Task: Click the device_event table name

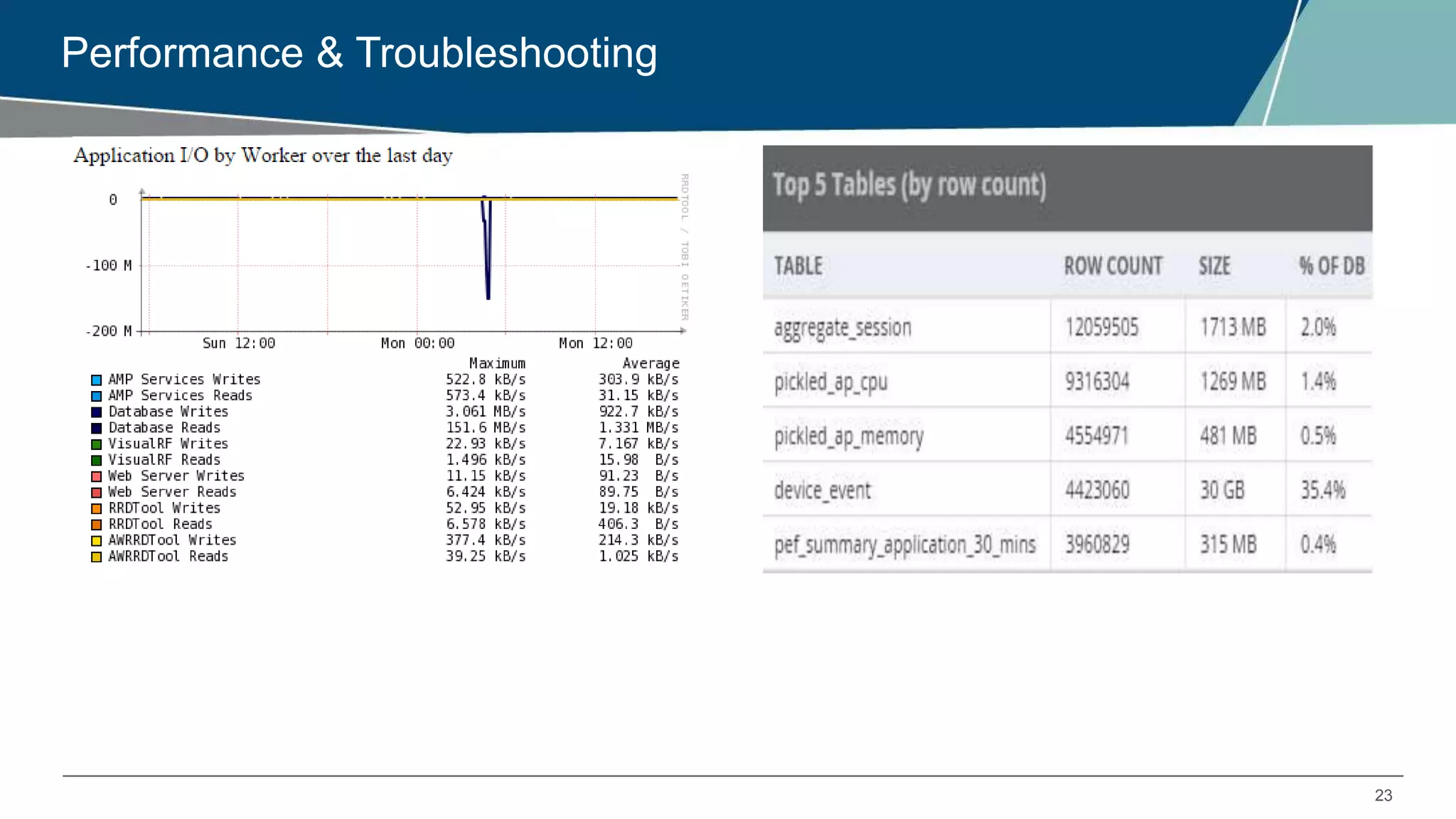Action: (822, 491)
